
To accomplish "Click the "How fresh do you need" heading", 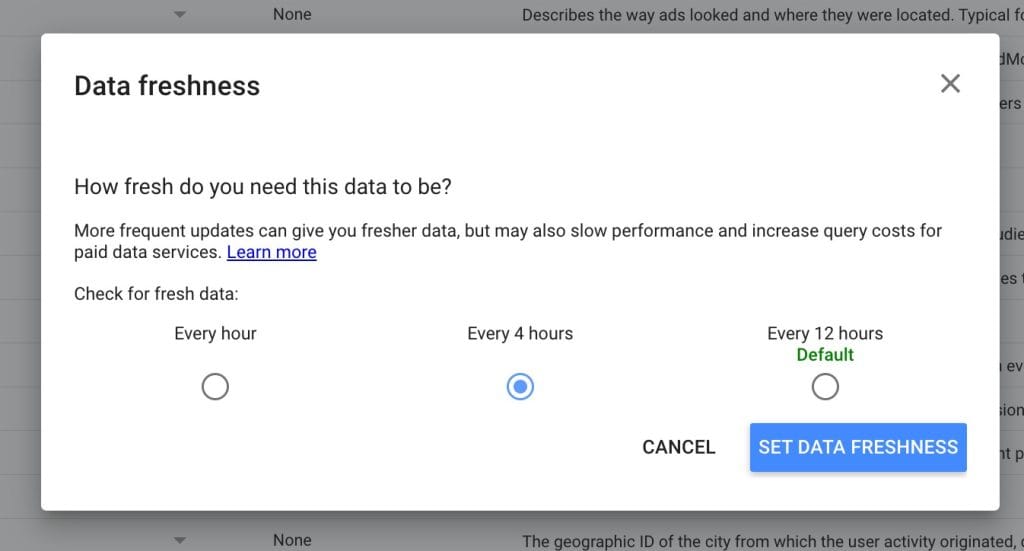I will 263,187.
